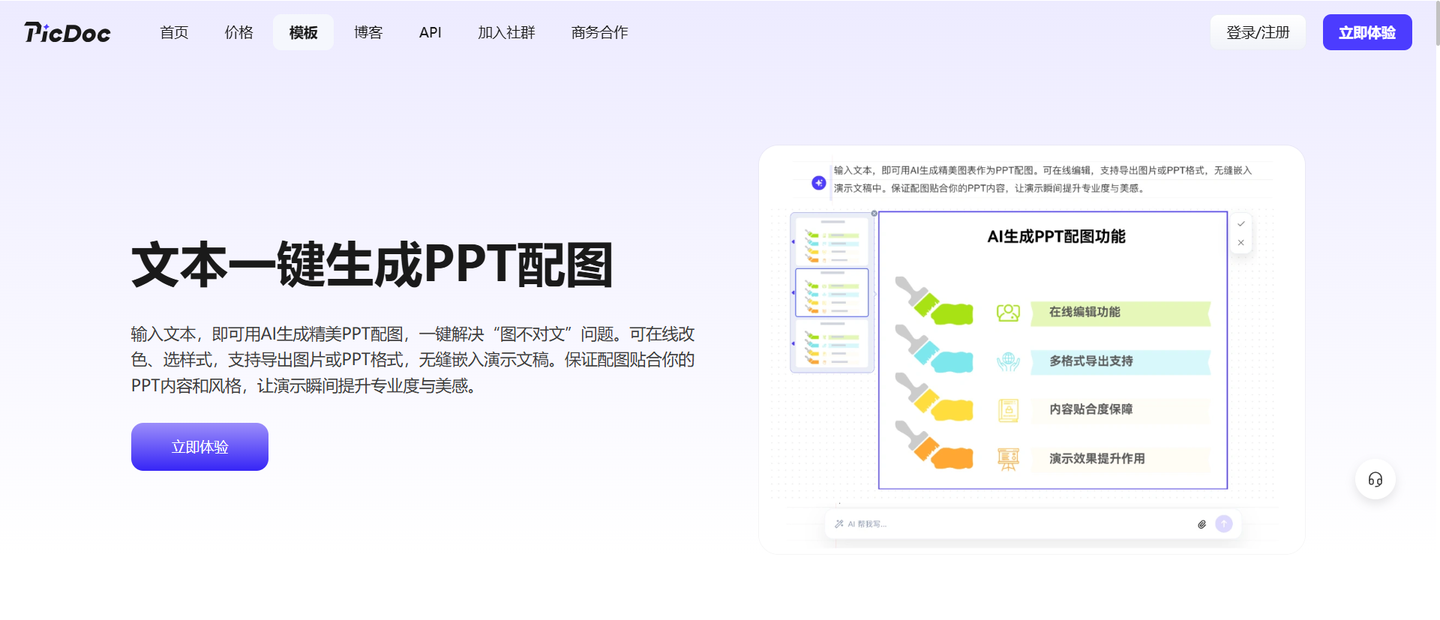
Task: Click the 内容贴合度保障 label
Action: [x=1091, y=410]
